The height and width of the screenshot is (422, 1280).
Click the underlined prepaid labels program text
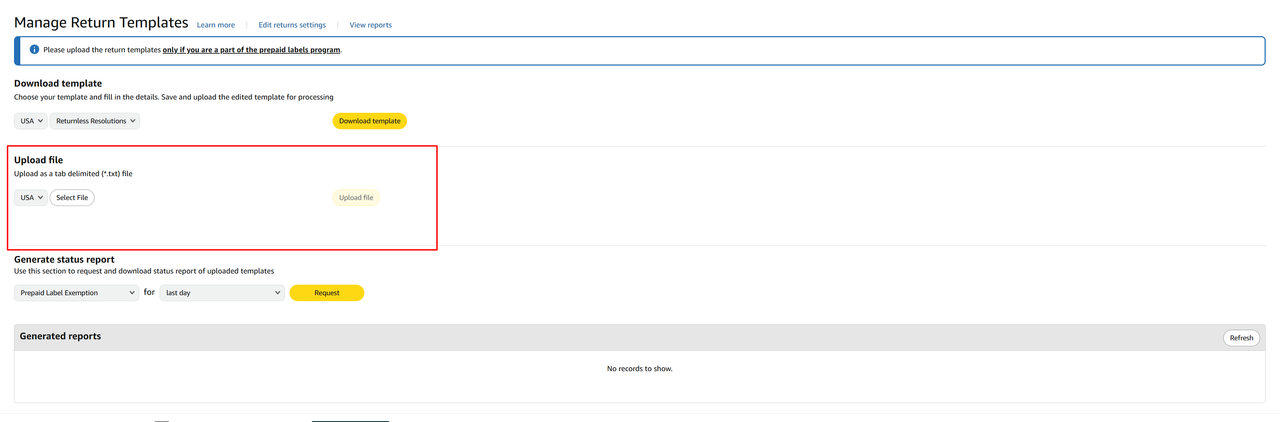(252, 50)
